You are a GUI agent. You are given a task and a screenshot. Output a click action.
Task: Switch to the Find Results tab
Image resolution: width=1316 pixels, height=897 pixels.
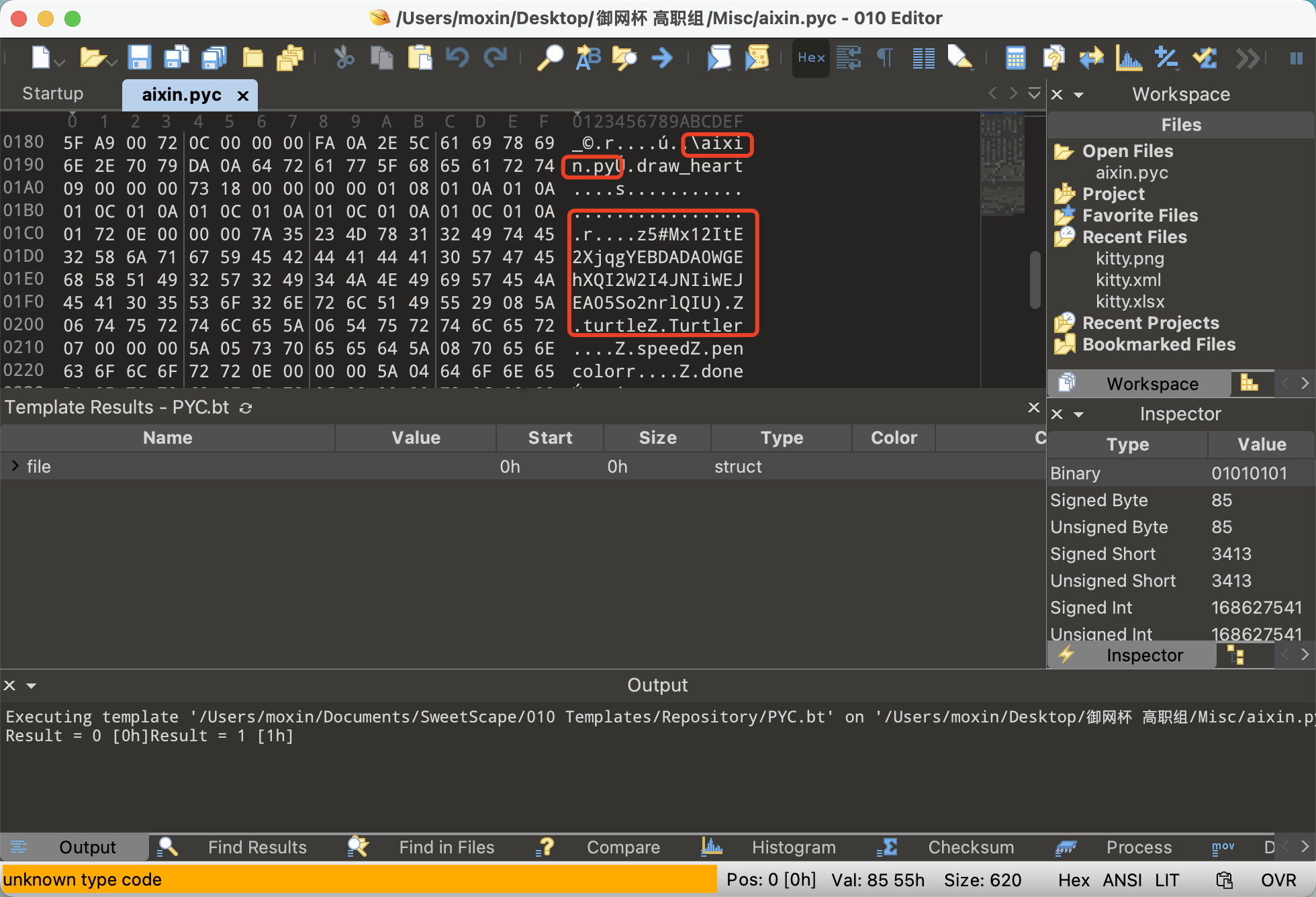point(256,847)
